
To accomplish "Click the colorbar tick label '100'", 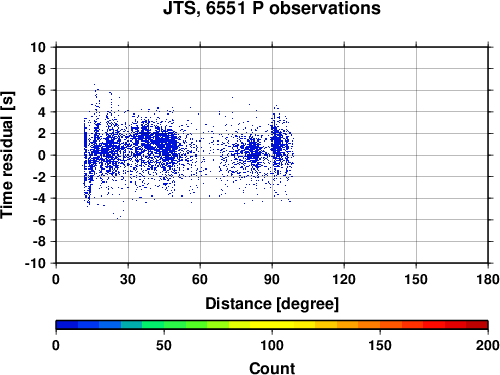I will point(272,345).
